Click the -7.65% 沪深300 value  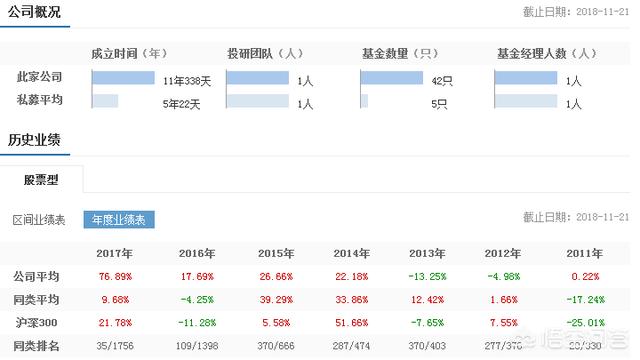(x=427, y=323)
